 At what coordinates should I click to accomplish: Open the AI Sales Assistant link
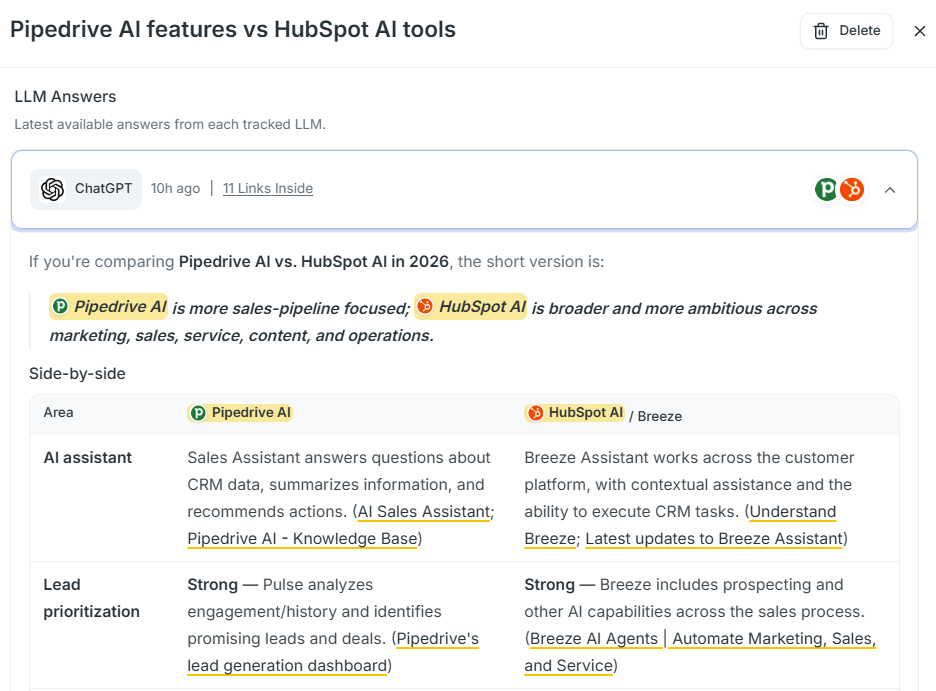424,512
